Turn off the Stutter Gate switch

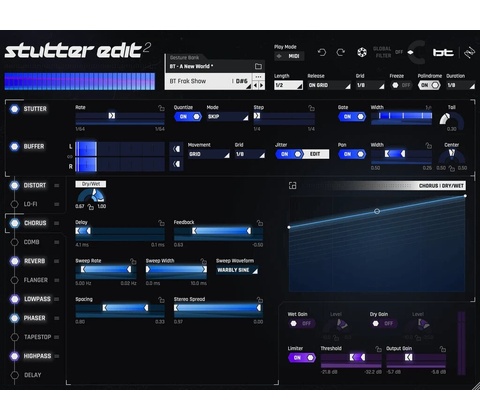352,117
